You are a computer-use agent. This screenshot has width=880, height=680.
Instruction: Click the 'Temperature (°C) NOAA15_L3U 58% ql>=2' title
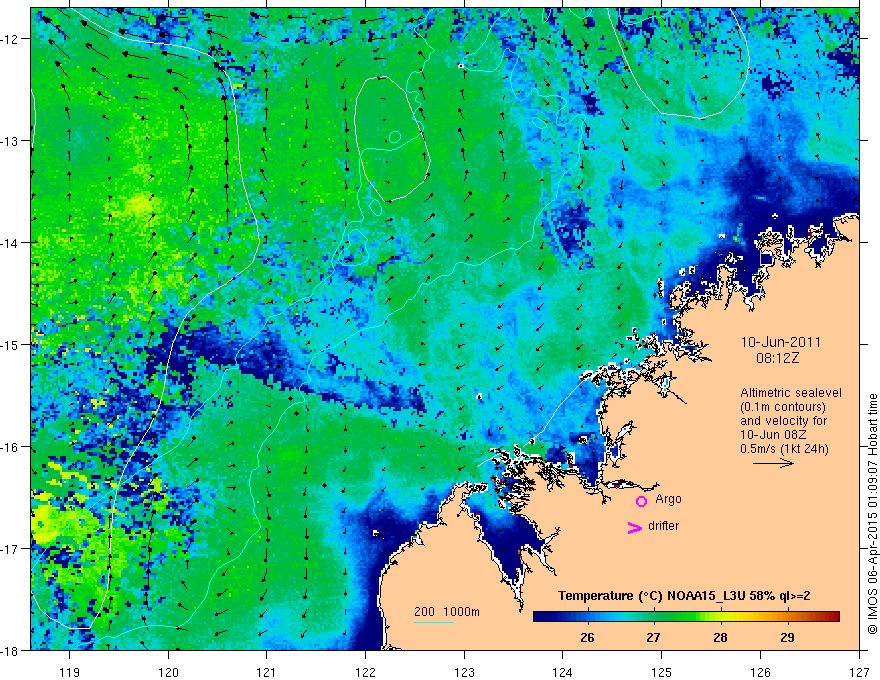click(684, 596)
